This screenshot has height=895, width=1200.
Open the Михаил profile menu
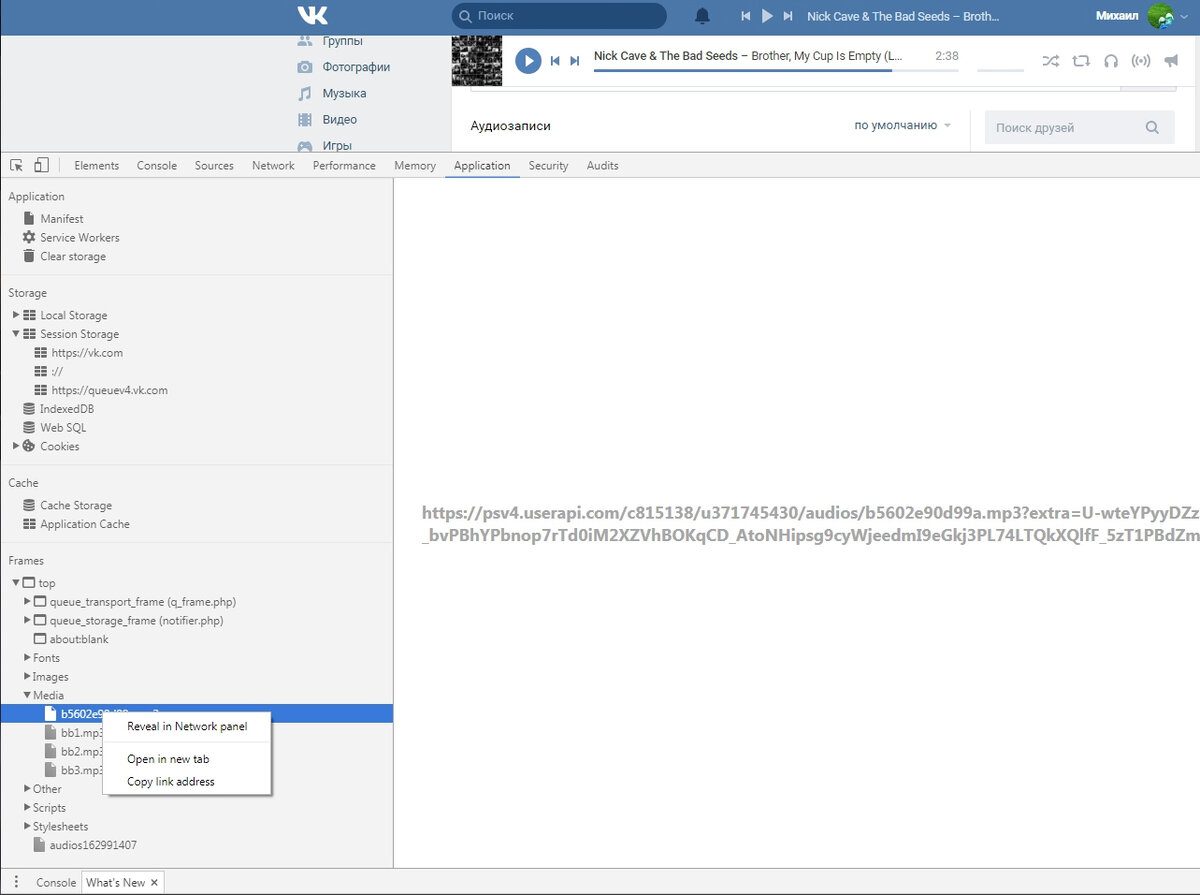(x=1141, y=16)
